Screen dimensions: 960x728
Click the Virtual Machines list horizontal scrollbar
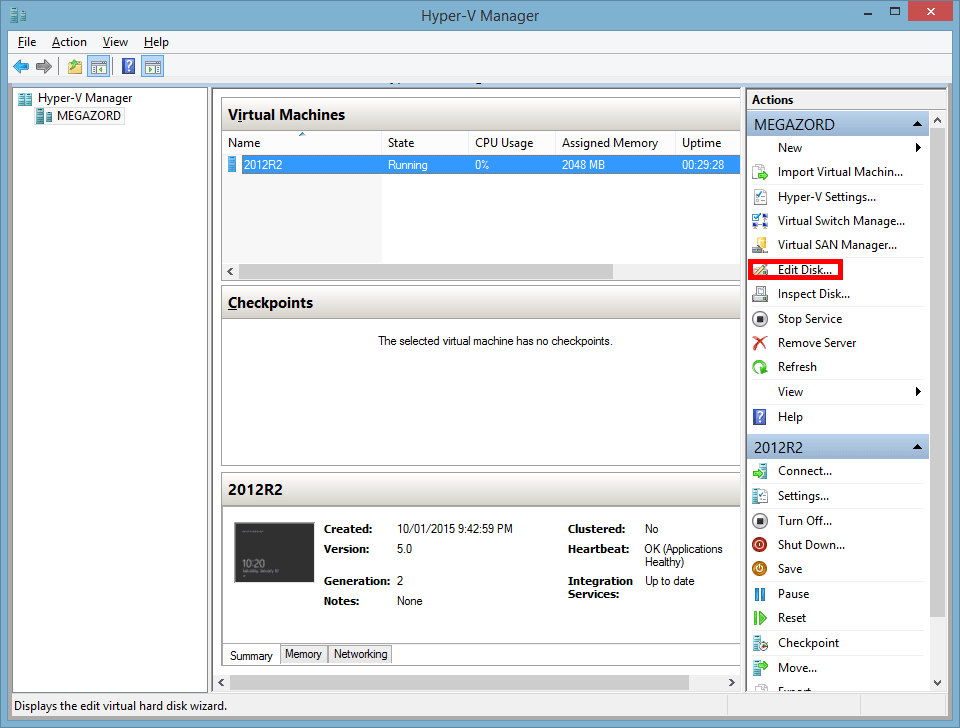[426, 271]
